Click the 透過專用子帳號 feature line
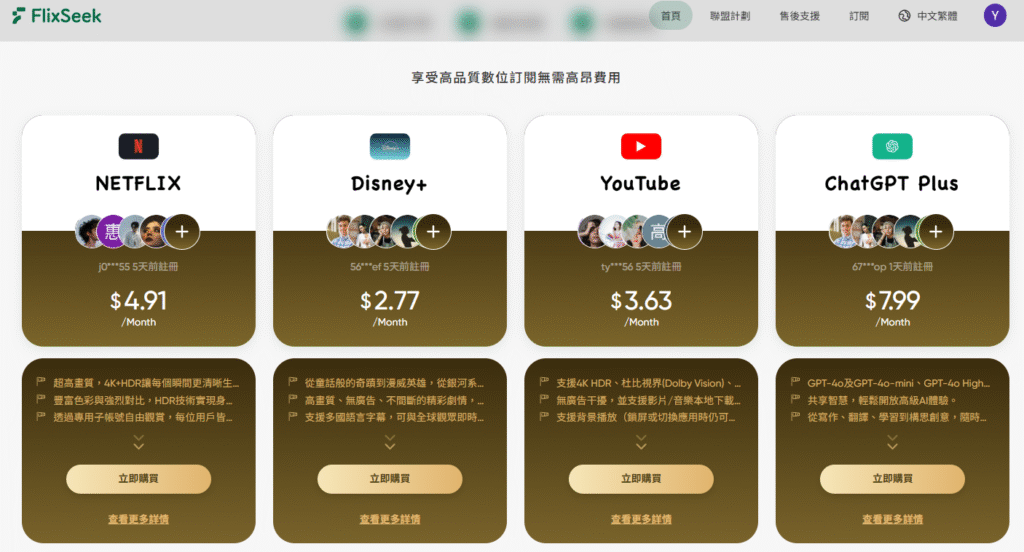 (143, 417)
